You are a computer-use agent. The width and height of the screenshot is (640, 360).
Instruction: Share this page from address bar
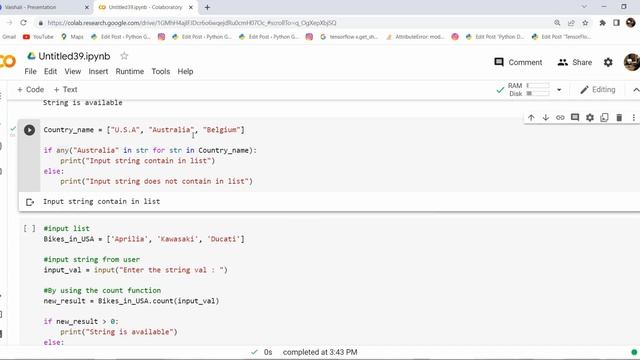571,23
